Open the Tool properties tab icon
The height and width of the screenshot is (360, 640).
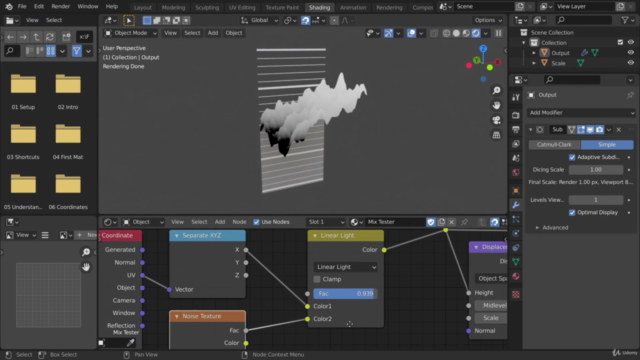(516, 97)
